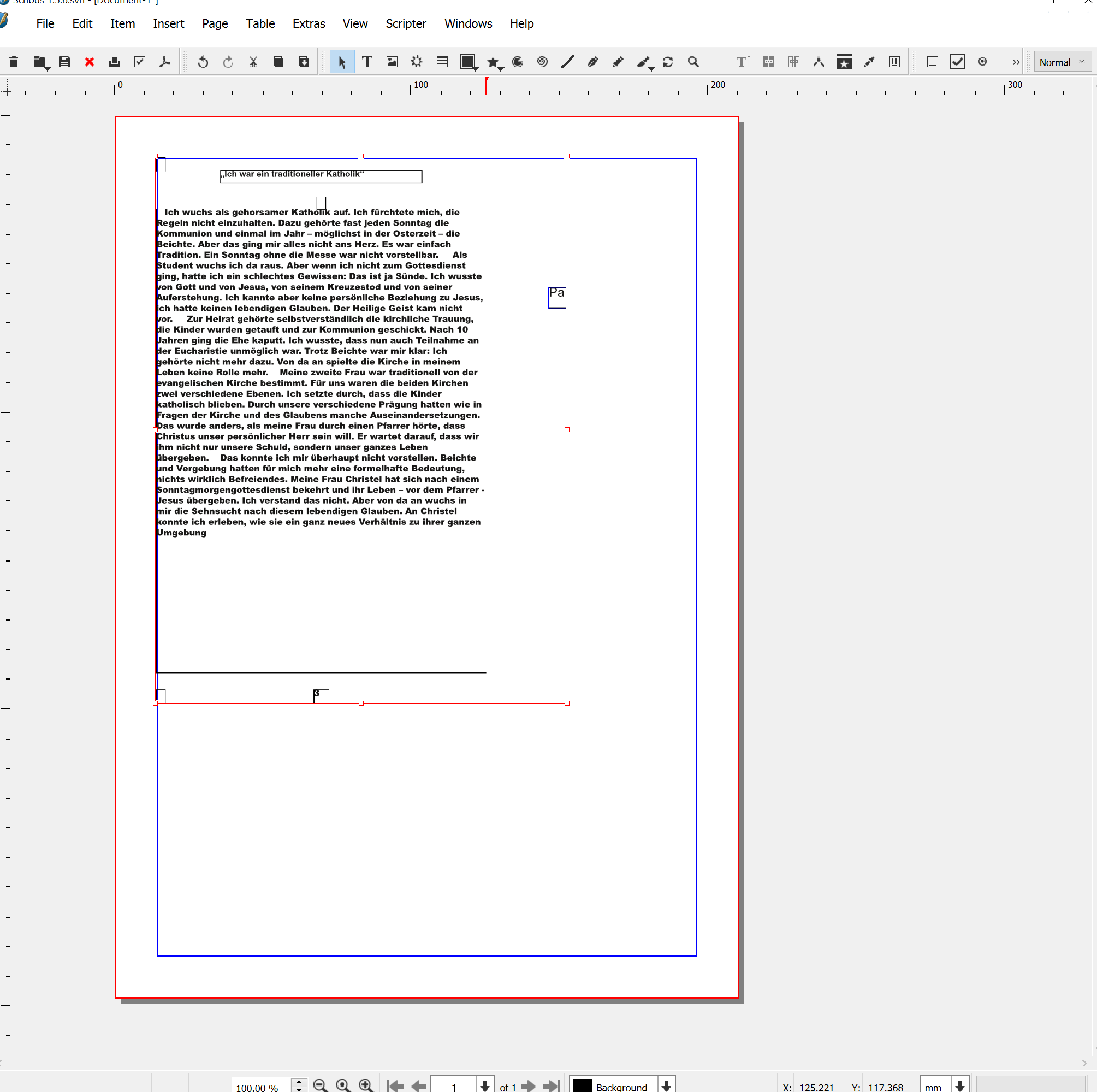Viewport: 1097px width, 1092px height.
Task: Select the Spiral tool
Action: pyautogui.click(x=542, y=62)
